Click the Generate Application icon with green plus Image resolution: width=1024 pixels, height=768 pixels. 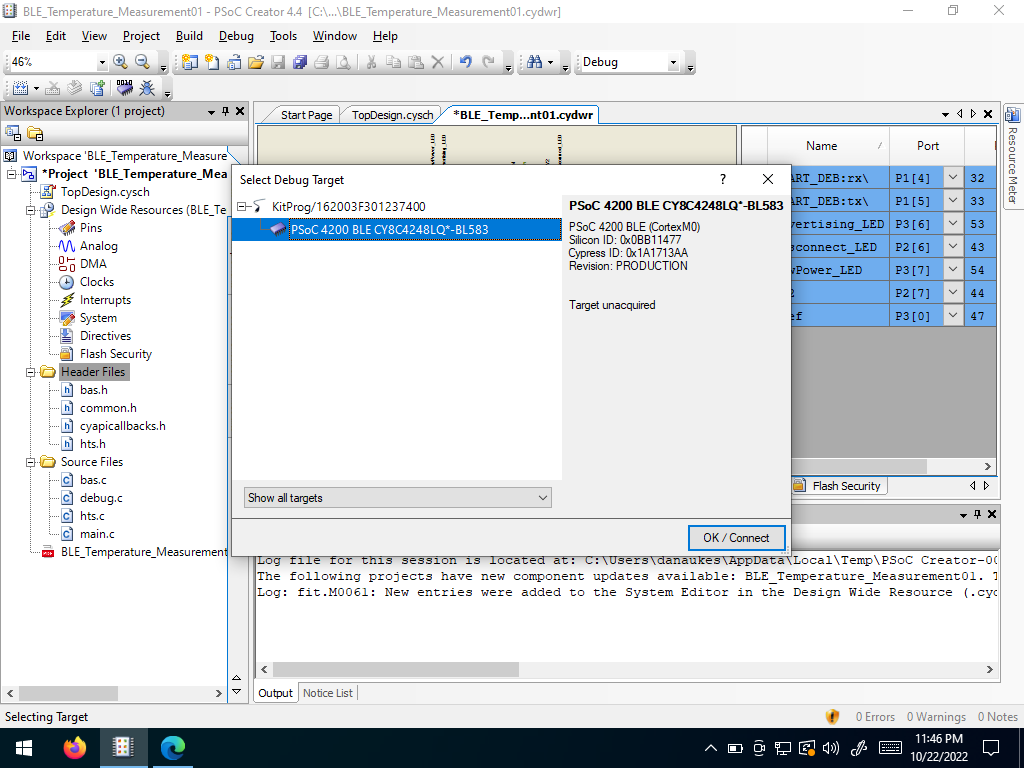[97, 88]
